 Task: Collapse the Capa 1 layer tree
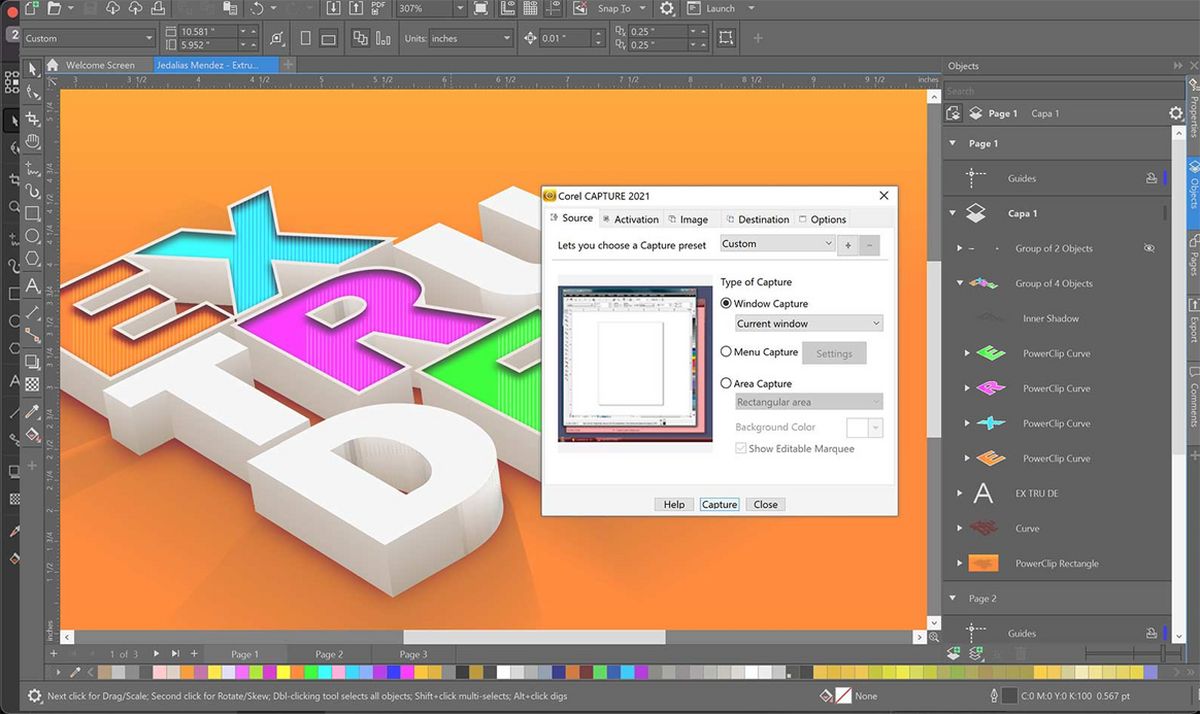click(952, 213)
